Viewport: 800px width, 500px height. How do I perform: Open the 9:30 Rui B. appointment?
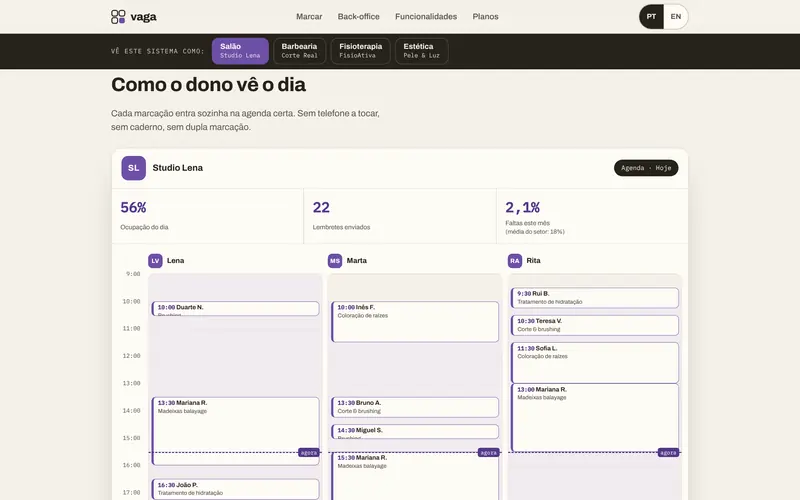click(x=595, y=298)
